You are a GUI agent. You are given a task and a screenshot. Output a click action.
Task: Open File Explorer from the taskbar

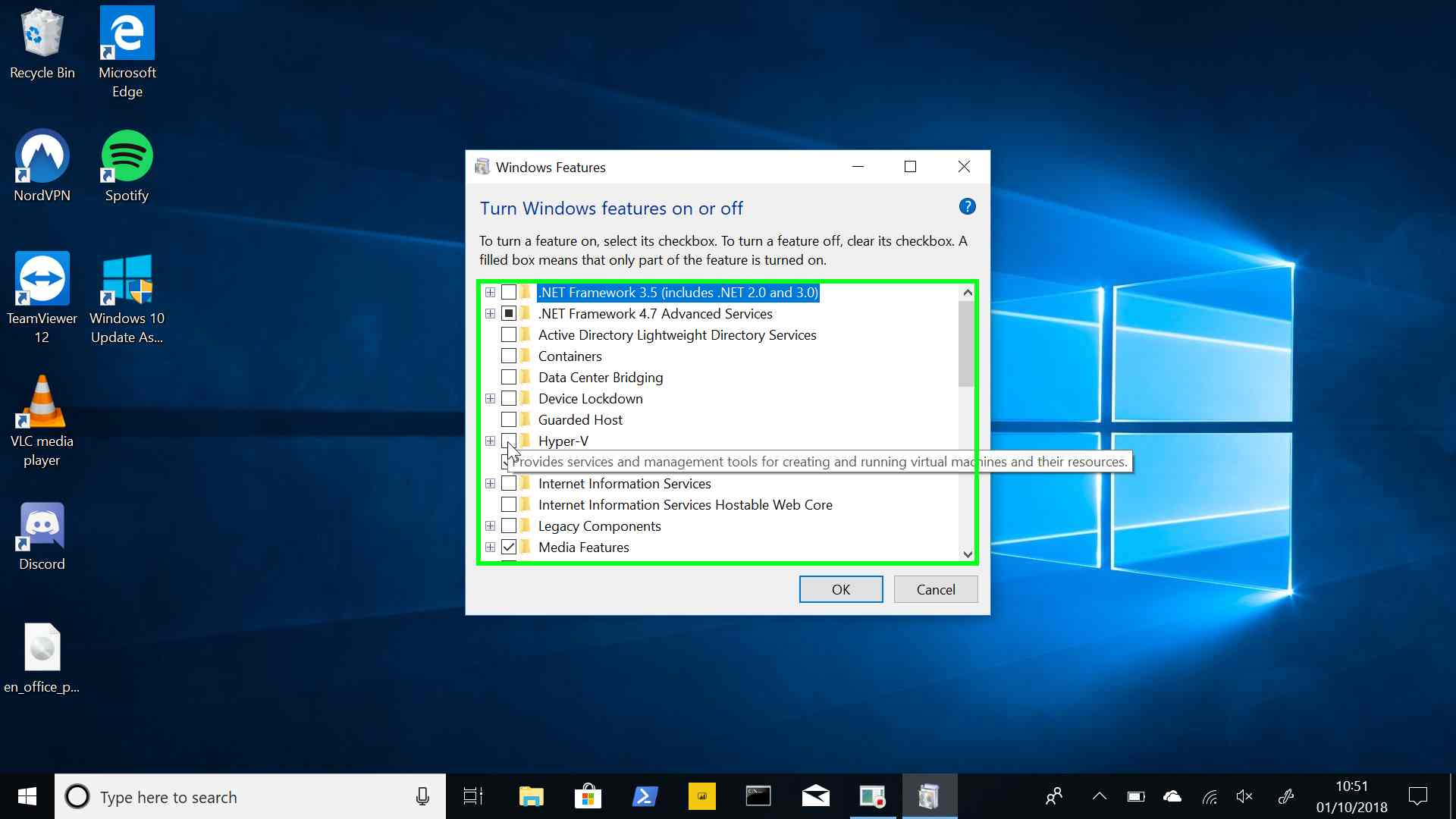531,796
